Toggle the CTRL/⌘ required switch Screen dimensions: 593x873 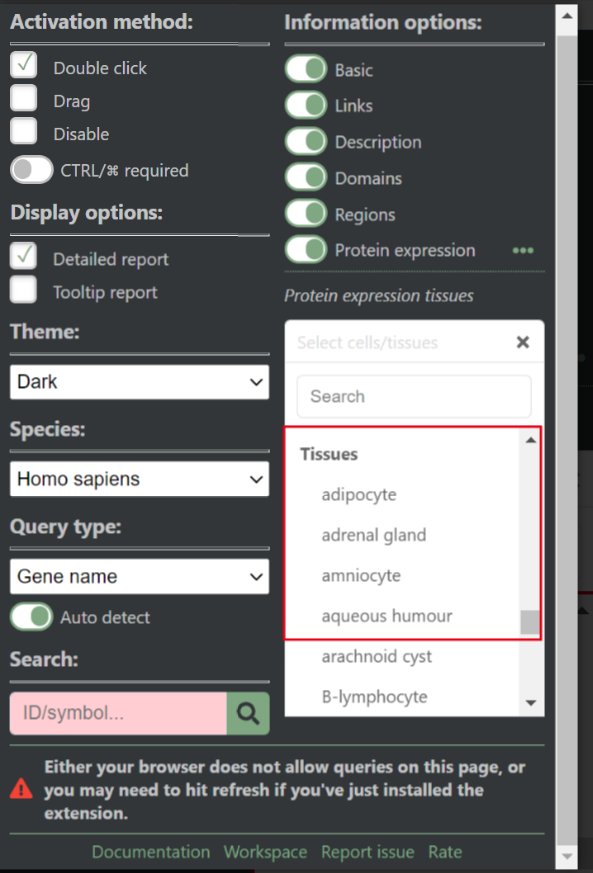point(32,170)
